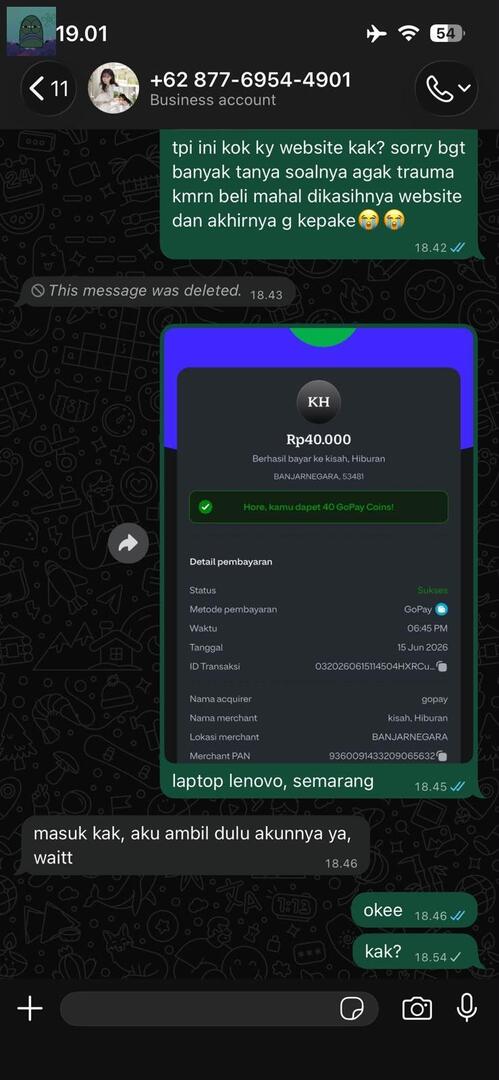Select message 'masuk kak, aku ambil dulu akunnya ya'
The height and width of the screenshot is (1080, 499).
(192, 845)
